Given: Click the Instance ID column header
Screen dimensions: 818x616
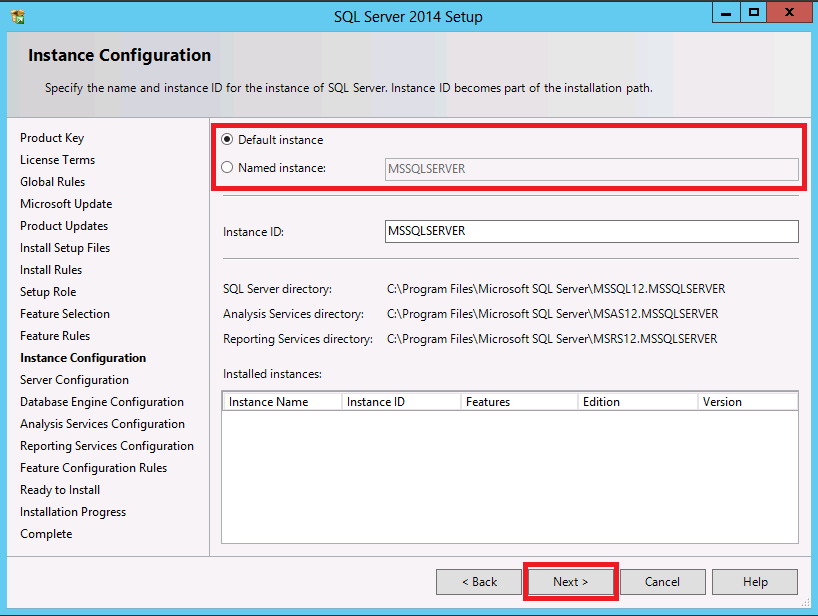Looking at the screenshot, I should click(x=398, y=402).
